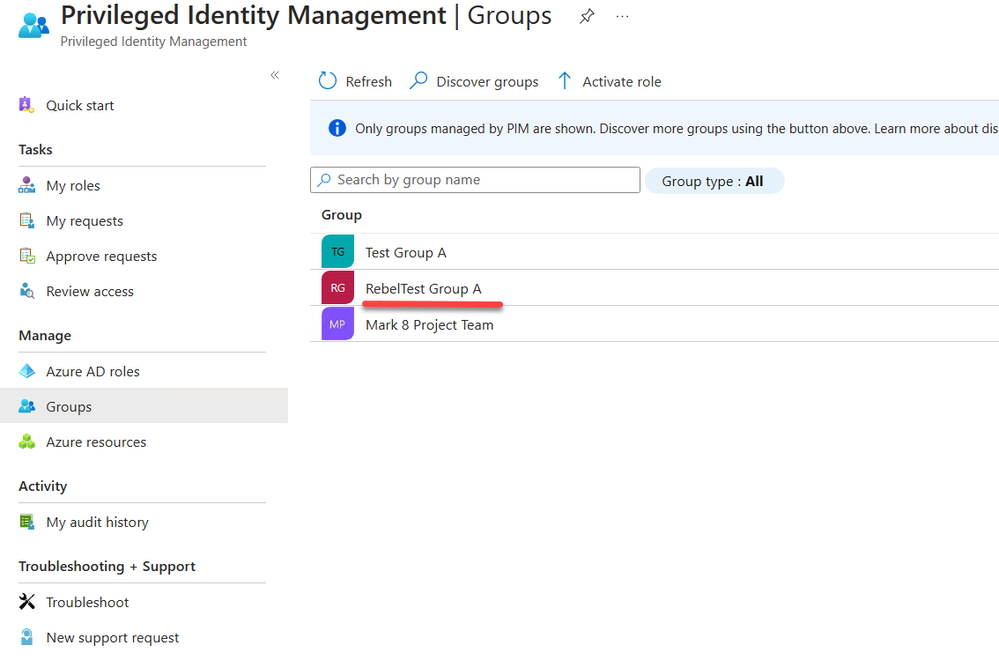Viewport: 999px width, 669px height.
Task: Click the Refresh icon in the toolbar
Action: pos(328,81)
